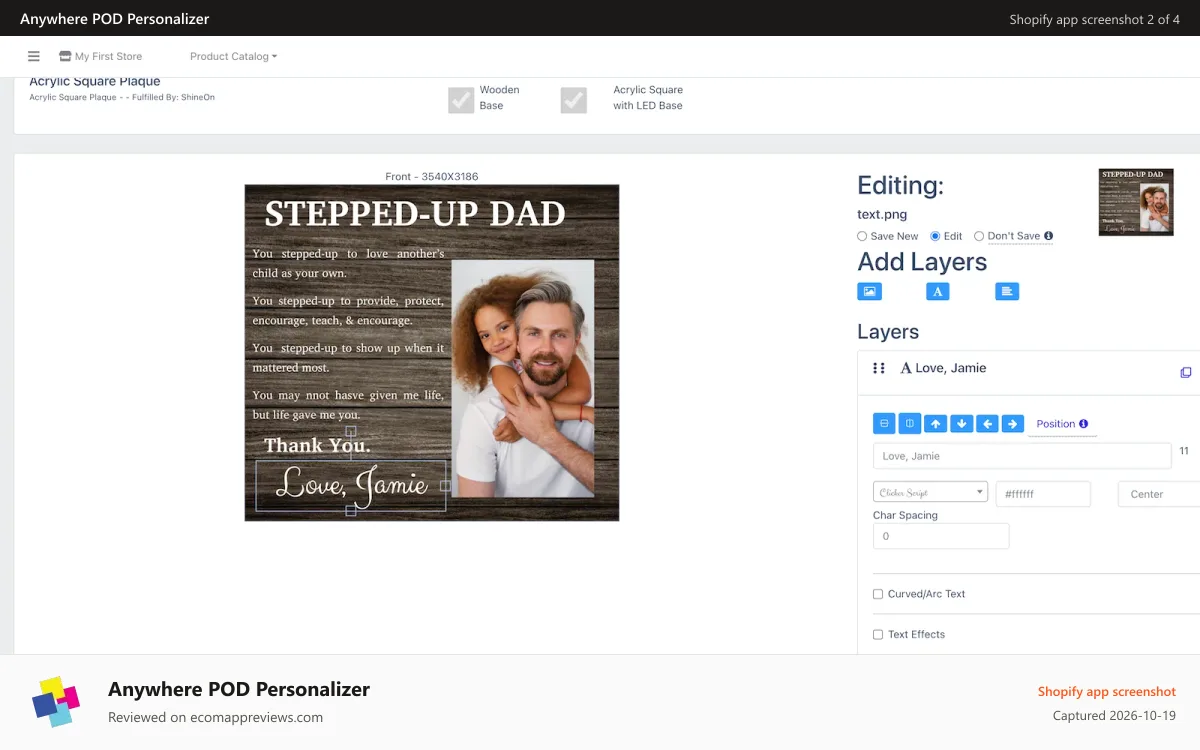Viewport: 1200px width, 750px height.
Task: Center layer horizontally
Action: pos(884,424)
